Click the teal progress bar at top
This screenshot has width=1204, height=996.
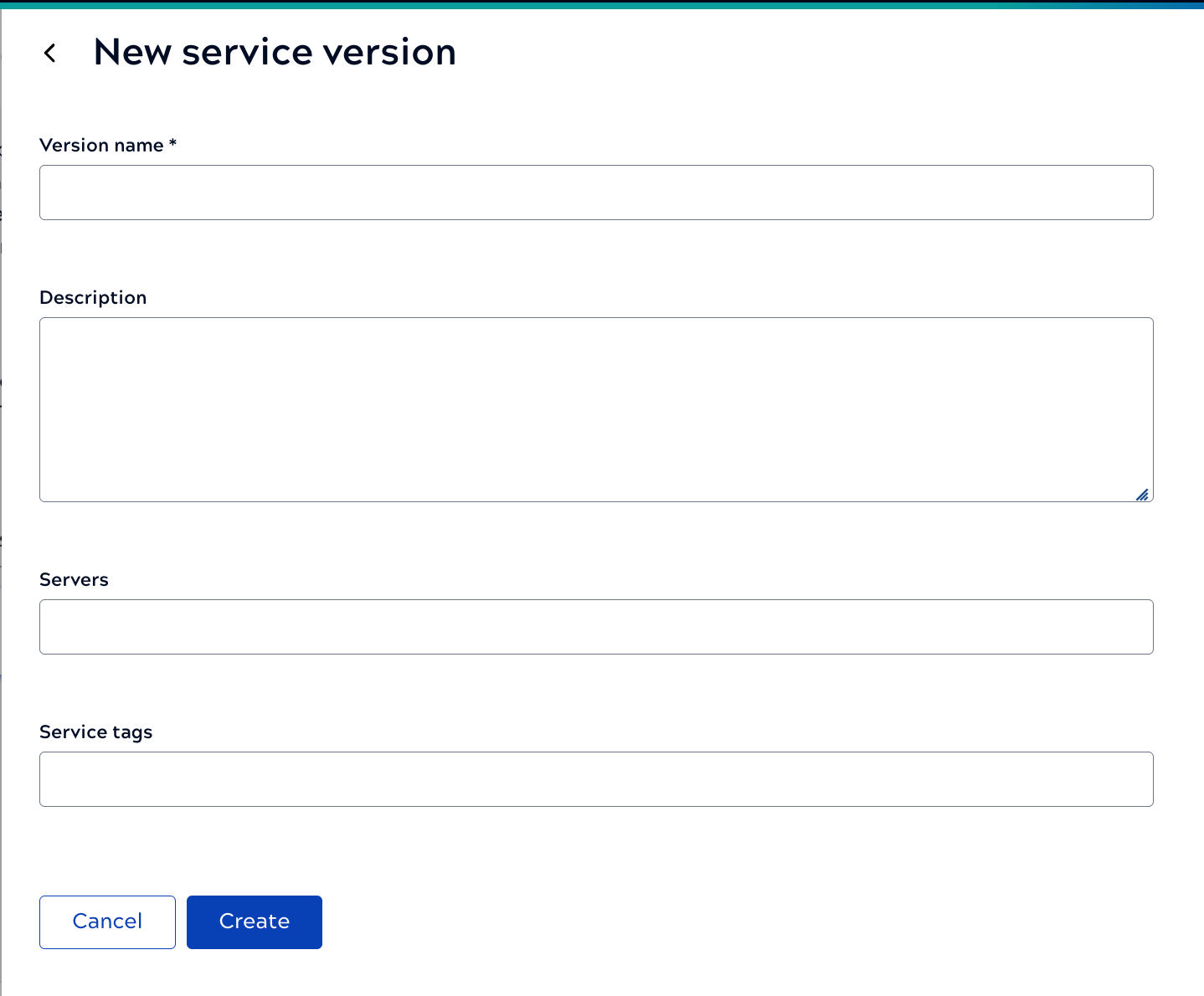[x=602, y=4]
